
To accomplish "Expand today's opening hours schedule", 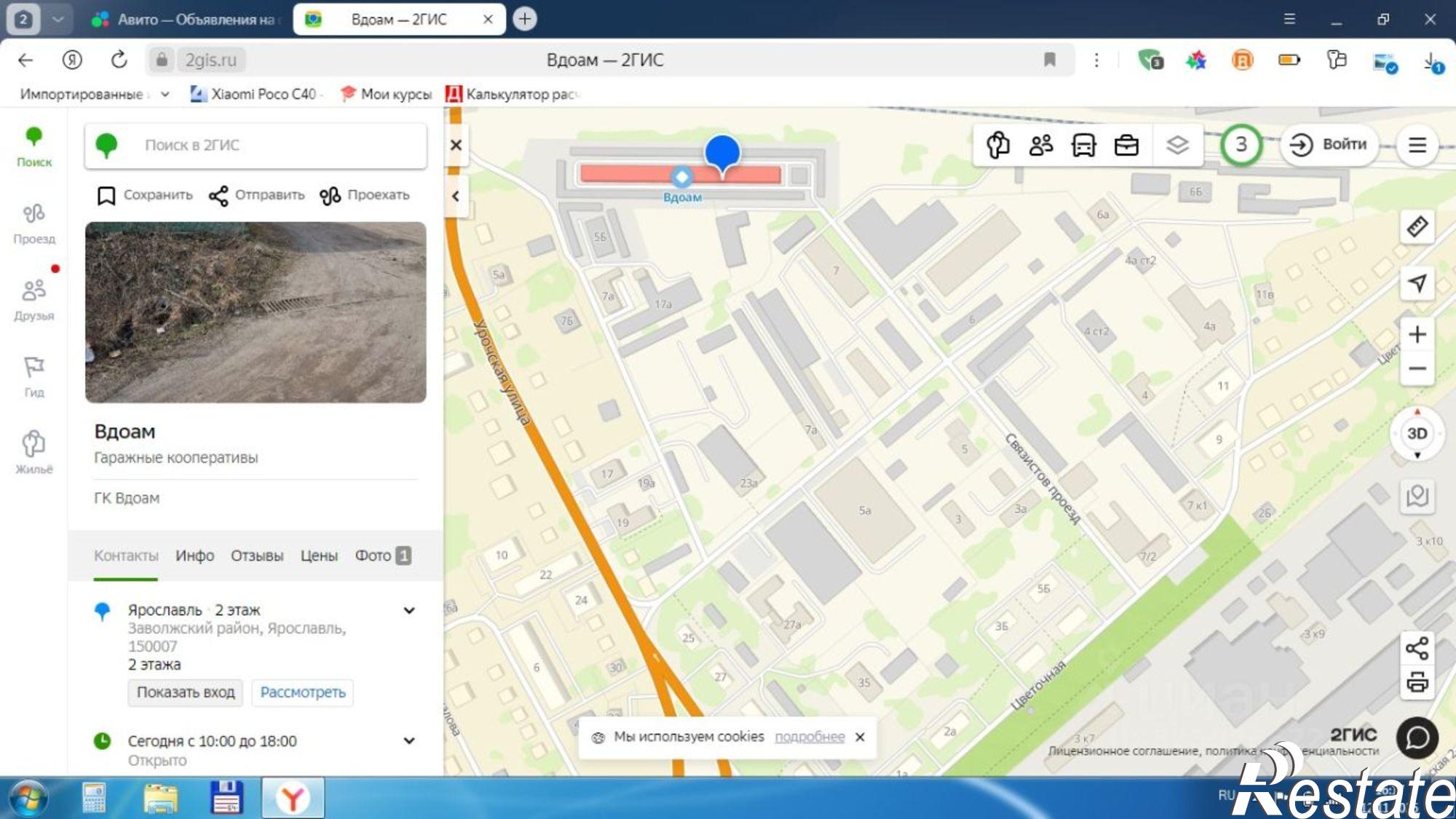I will click(x=409, y=740).
